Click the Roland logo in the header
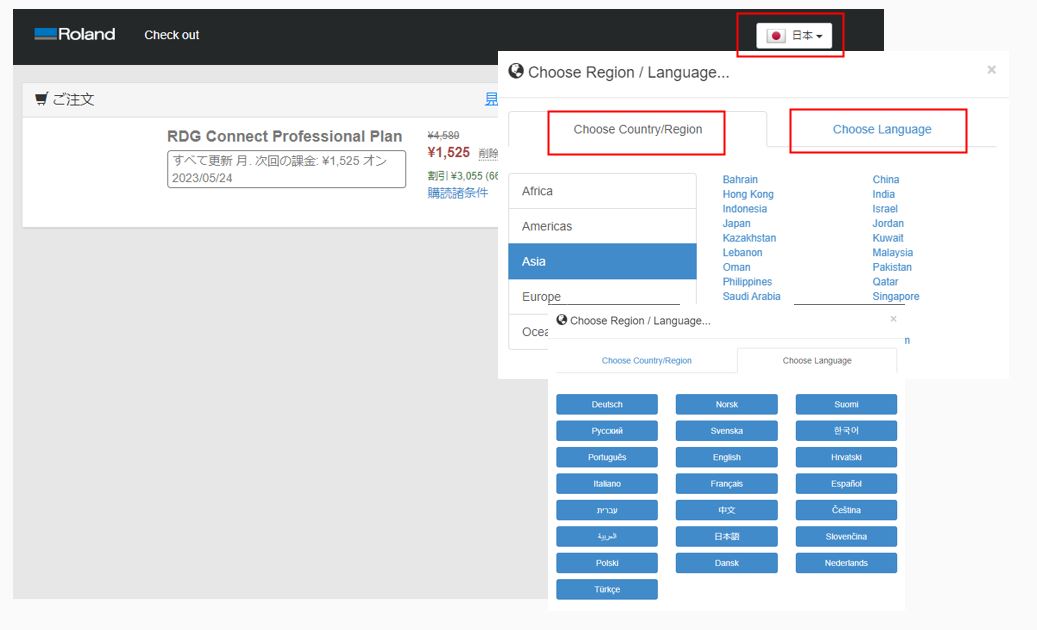The height and width of the screenshot is (630, 1037). [x=75, y=34]
